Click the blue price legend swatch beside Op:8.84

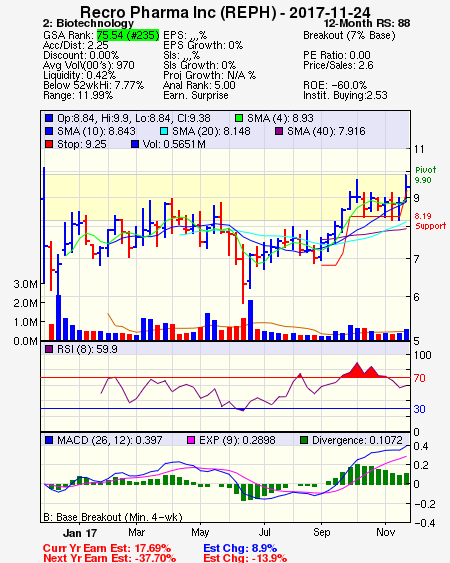coord(49,118)
